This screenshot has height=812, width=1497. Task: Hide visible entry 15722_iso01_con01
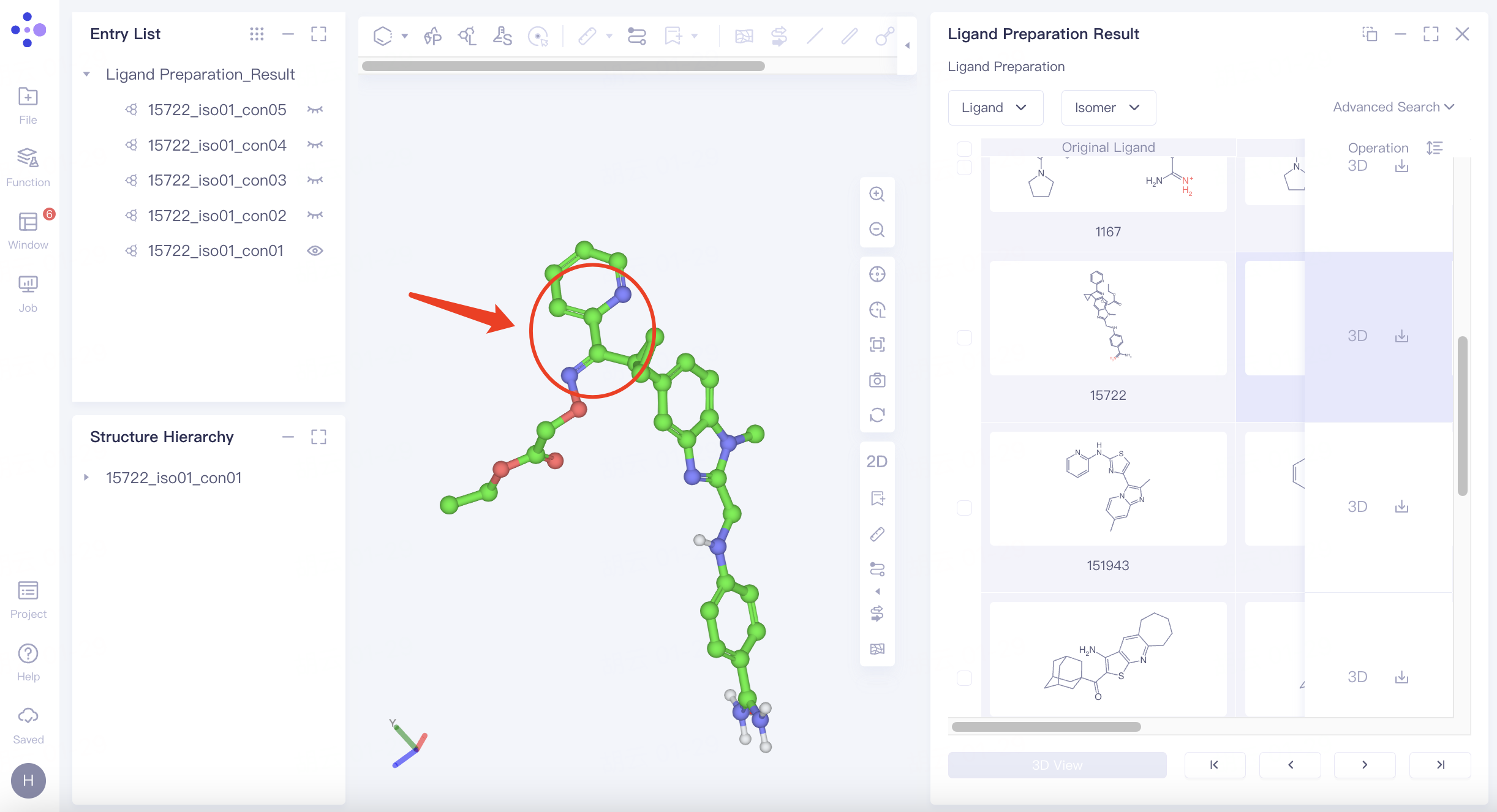coord(315,251)
